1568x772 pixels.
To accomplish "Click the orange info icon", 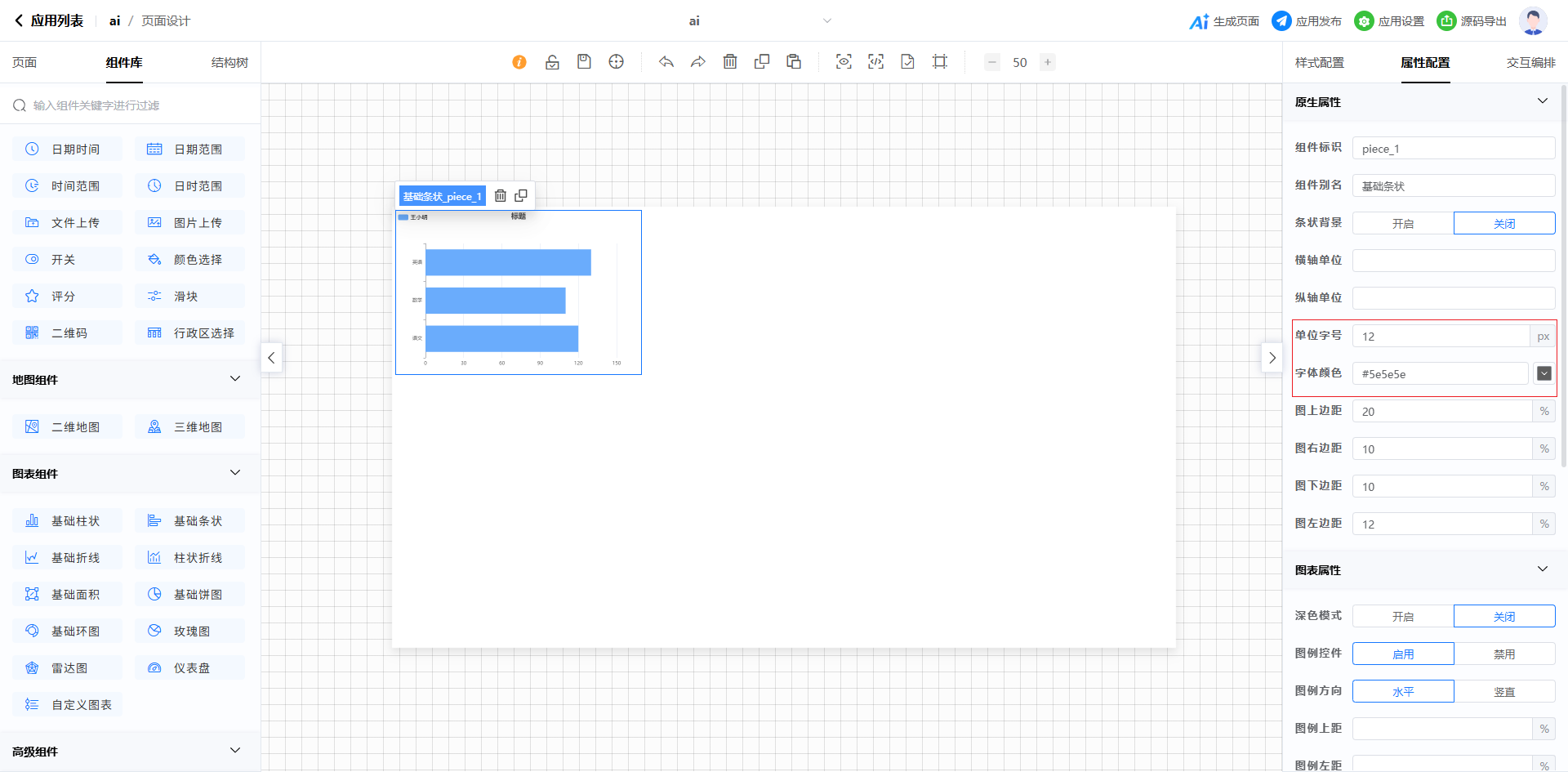I will (x=519, y=62).
